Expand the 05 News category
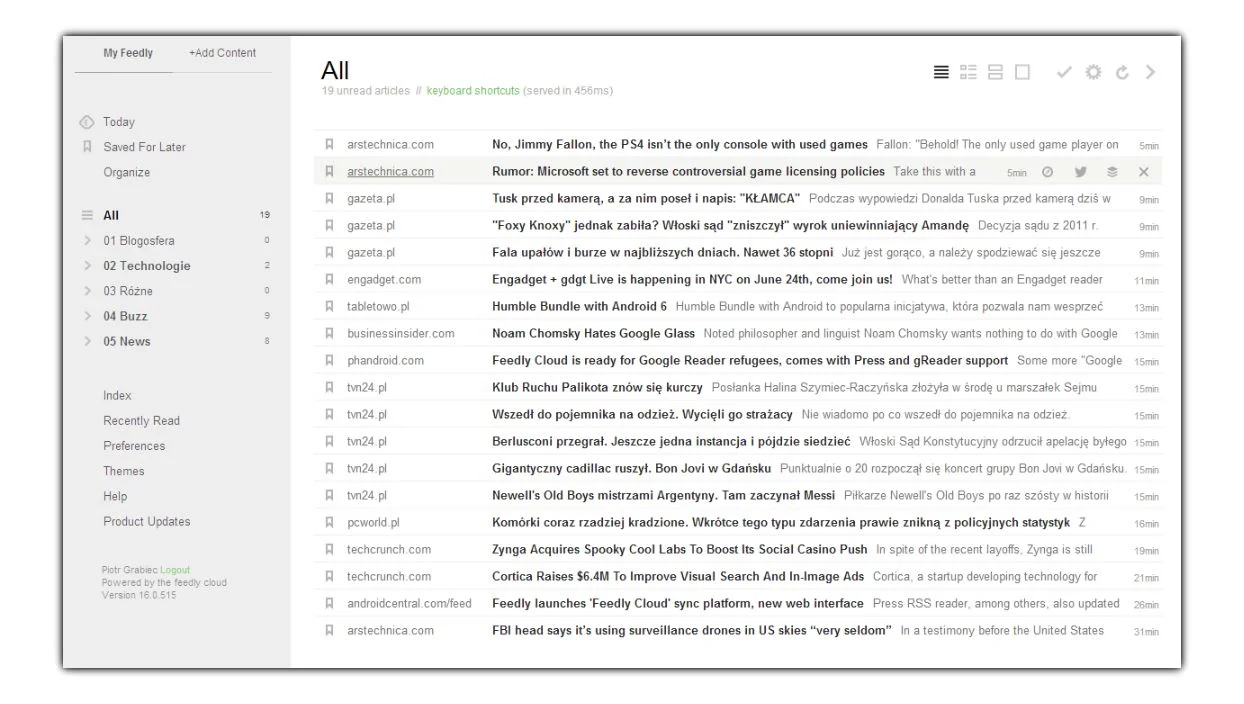 [x=88, y=341]
